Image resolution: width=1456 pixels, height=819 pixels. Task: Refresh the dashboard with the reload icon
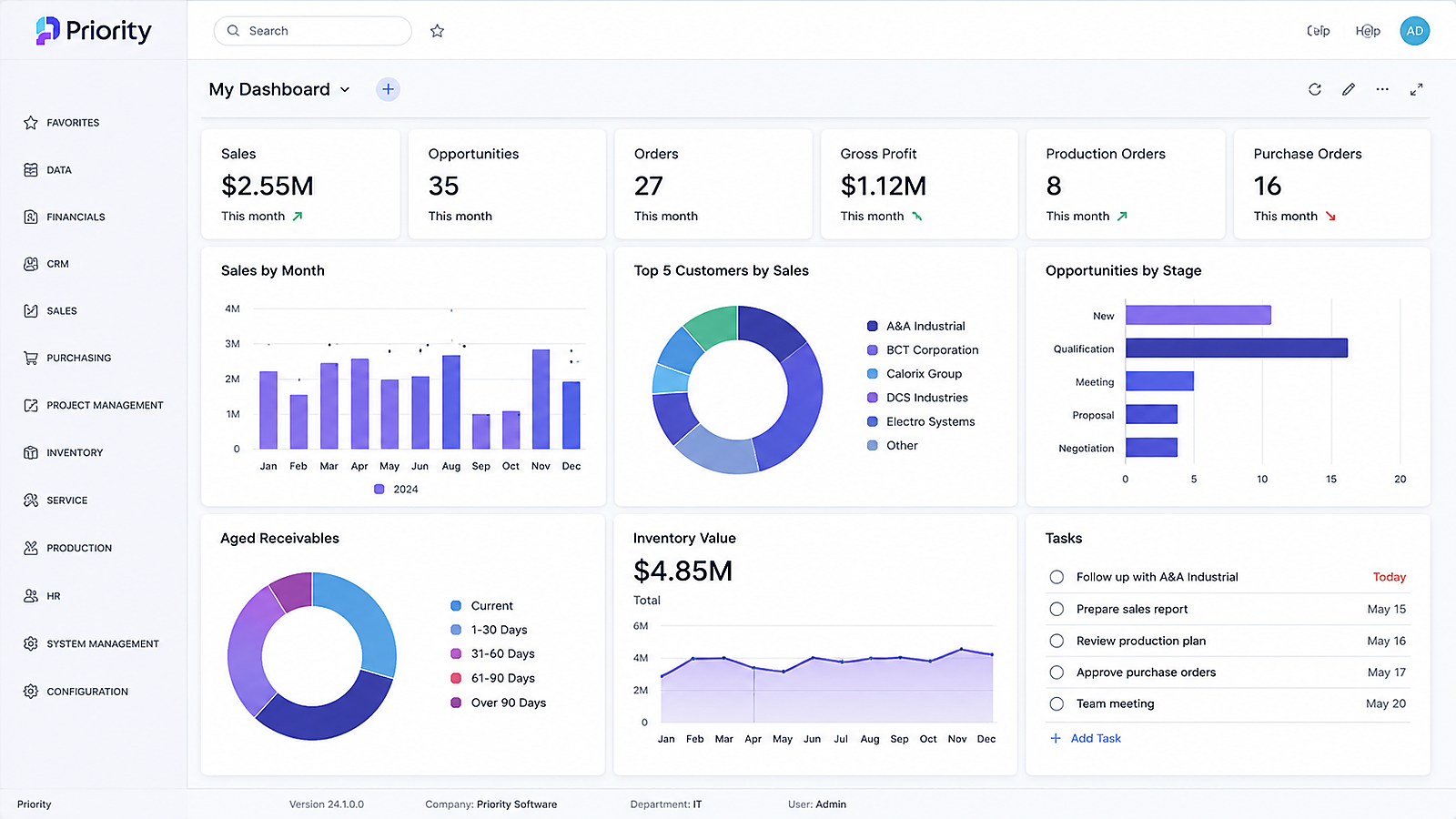(1315, 89)
